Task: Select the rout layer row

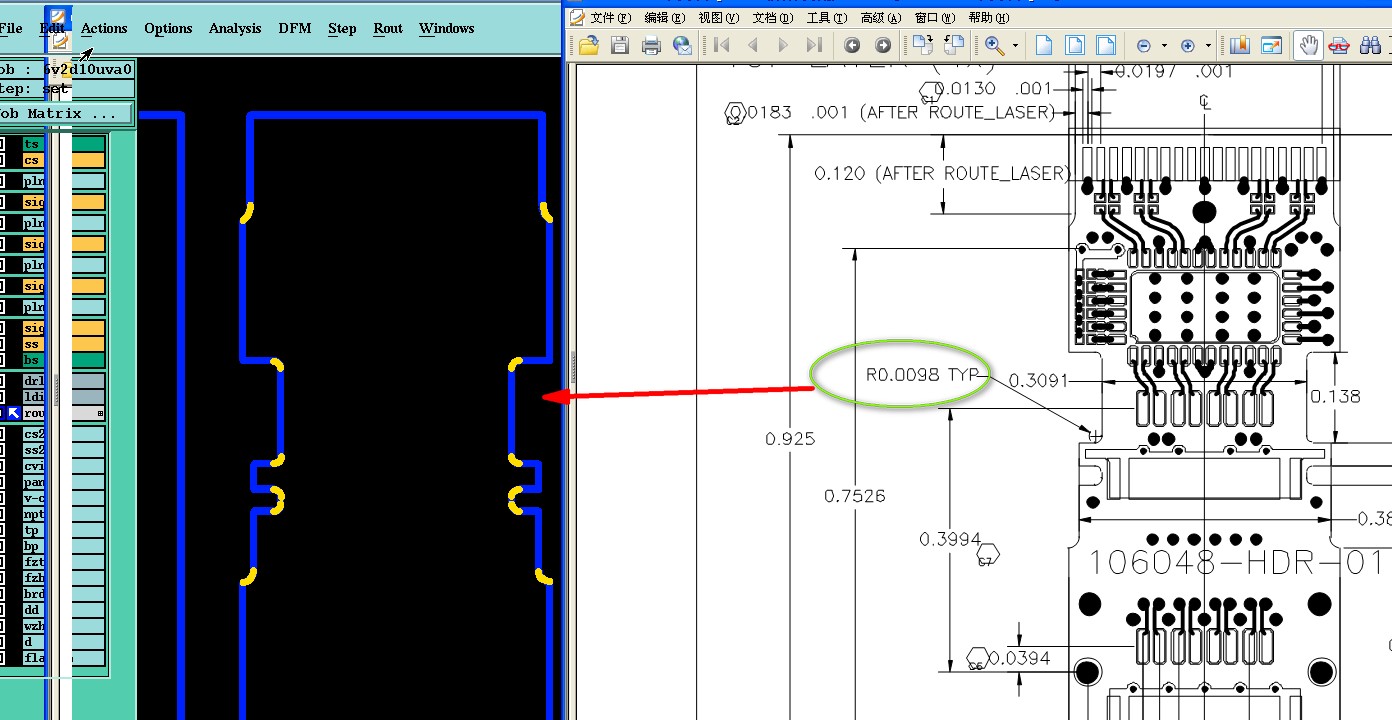Action: pos(64,413)
